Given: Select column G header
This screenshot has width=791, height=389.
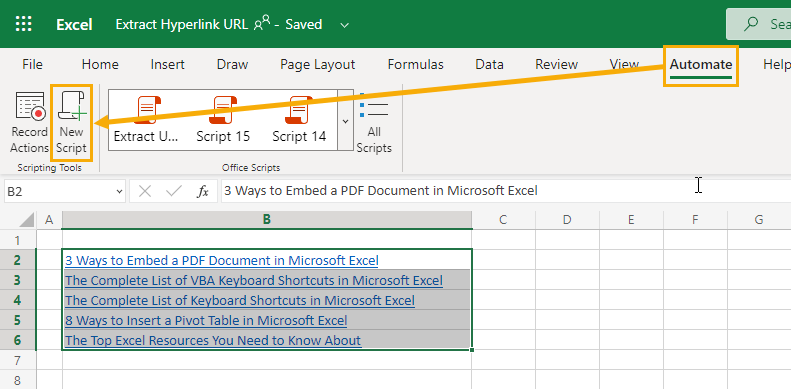Looking at the screenshot, I should [x=759, y=219].
